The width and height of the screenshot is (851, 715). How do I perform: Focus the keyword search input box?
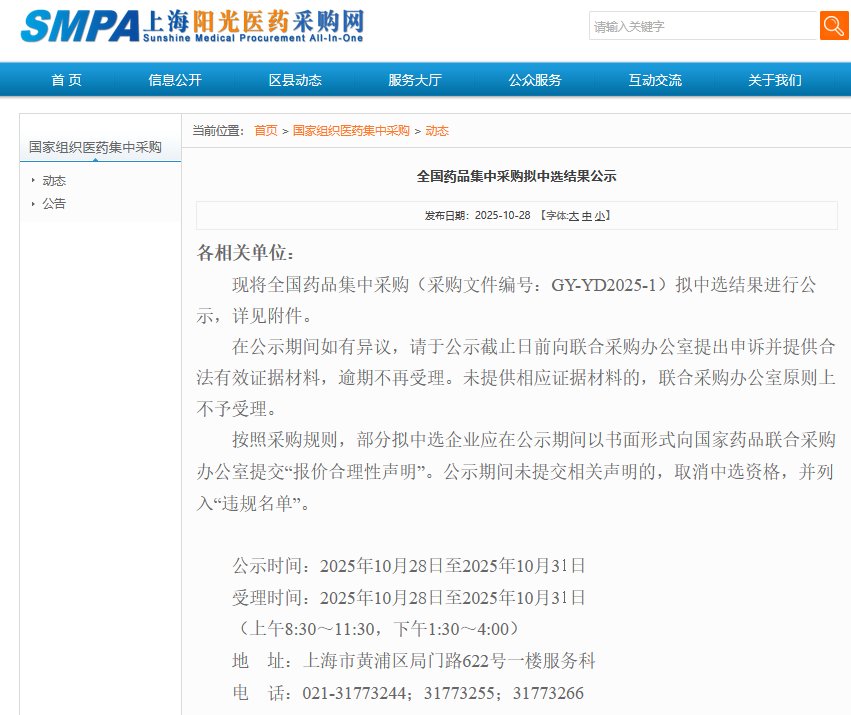click(x=703, y=27)
